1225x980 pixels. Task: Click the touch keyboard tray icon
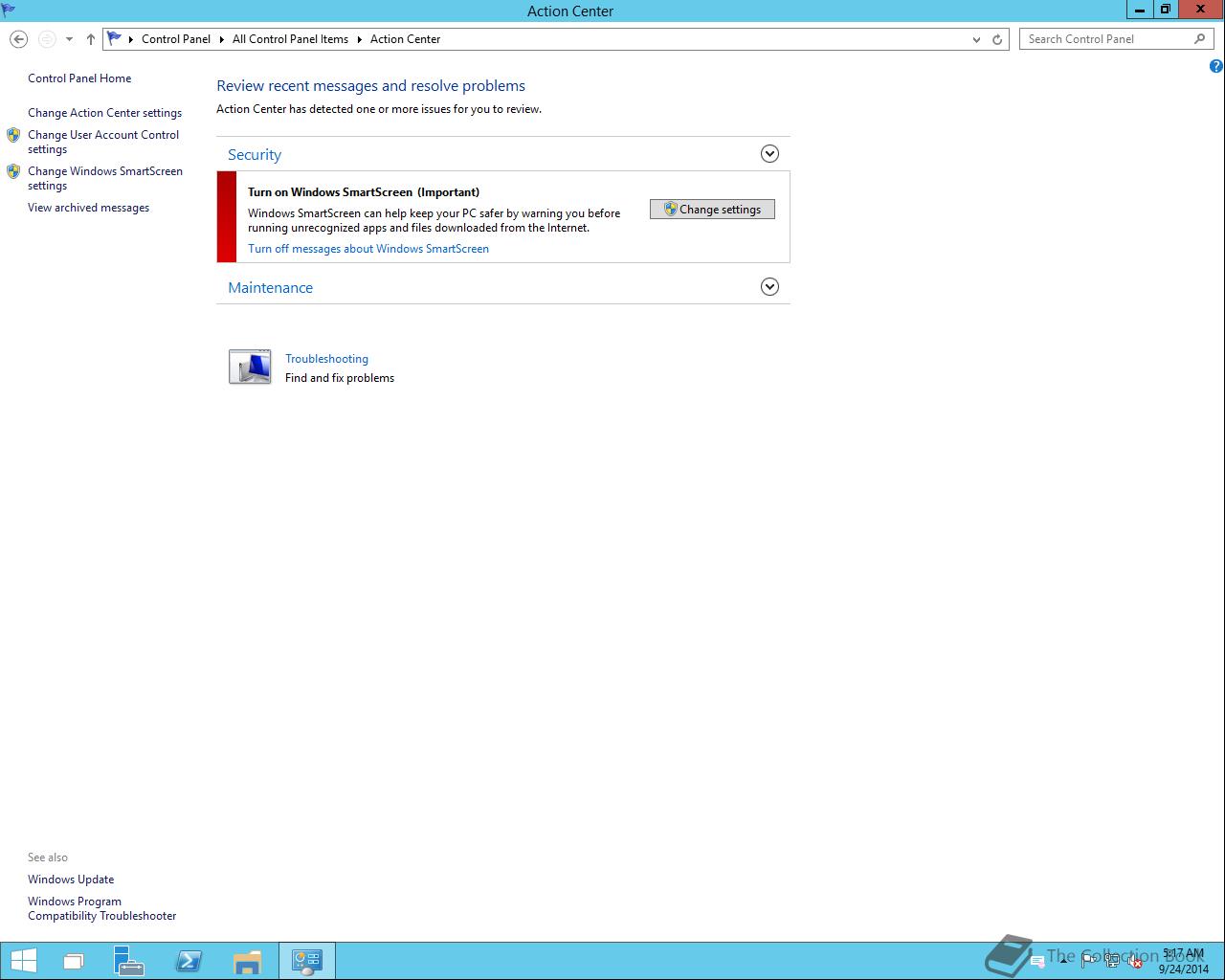[x=1037, y=961]
